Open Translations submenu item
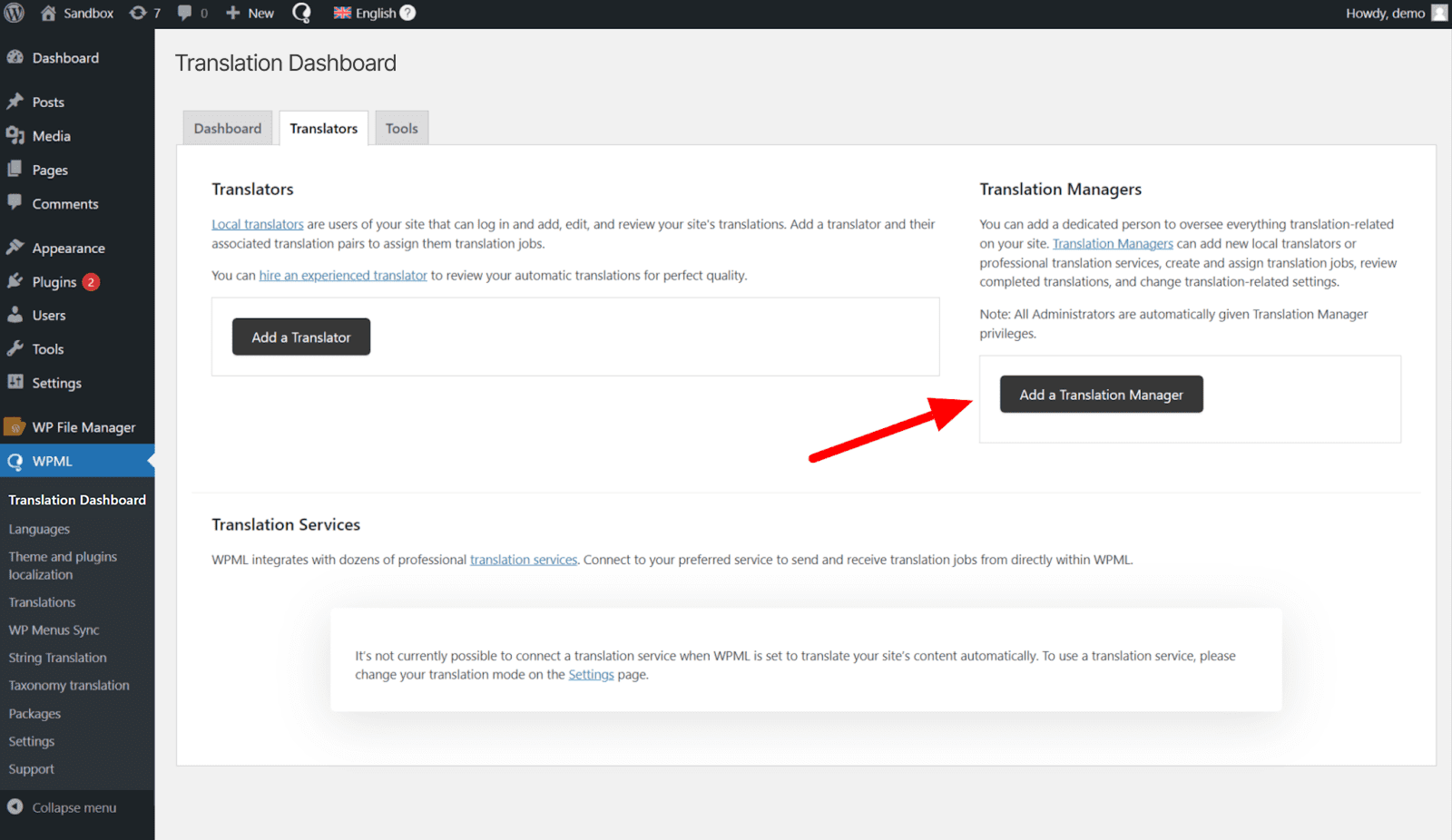 tap(42, 602)
